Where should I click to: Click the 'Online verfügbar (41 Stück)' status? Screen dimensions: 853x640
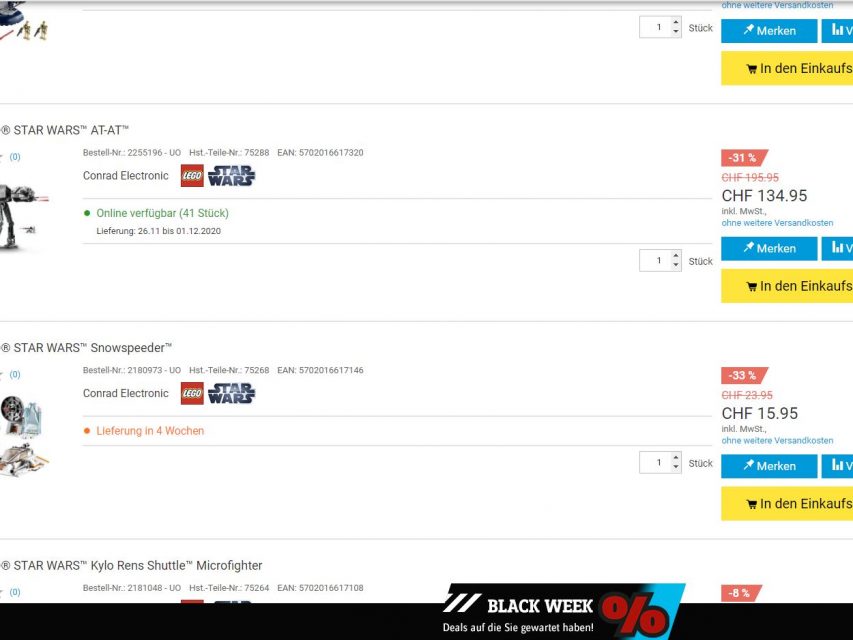tap(162, 213)
